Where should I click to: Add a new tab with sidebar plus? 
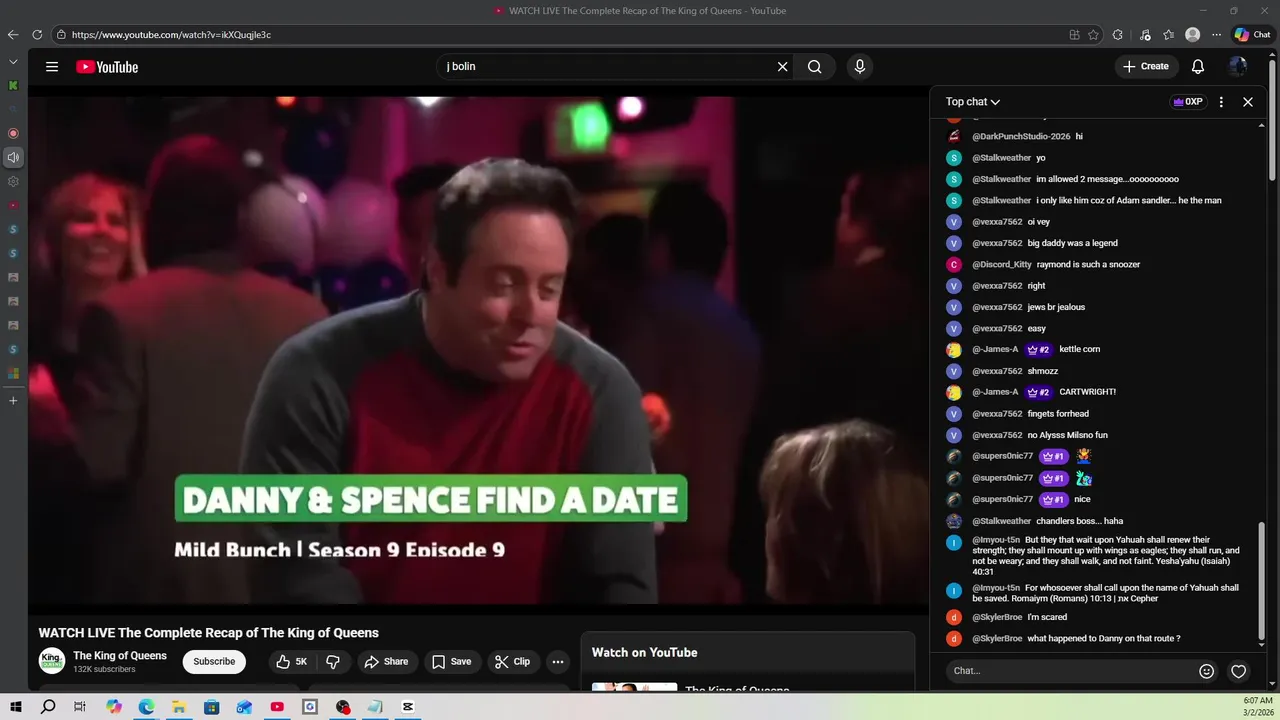[x=13, y=401]
